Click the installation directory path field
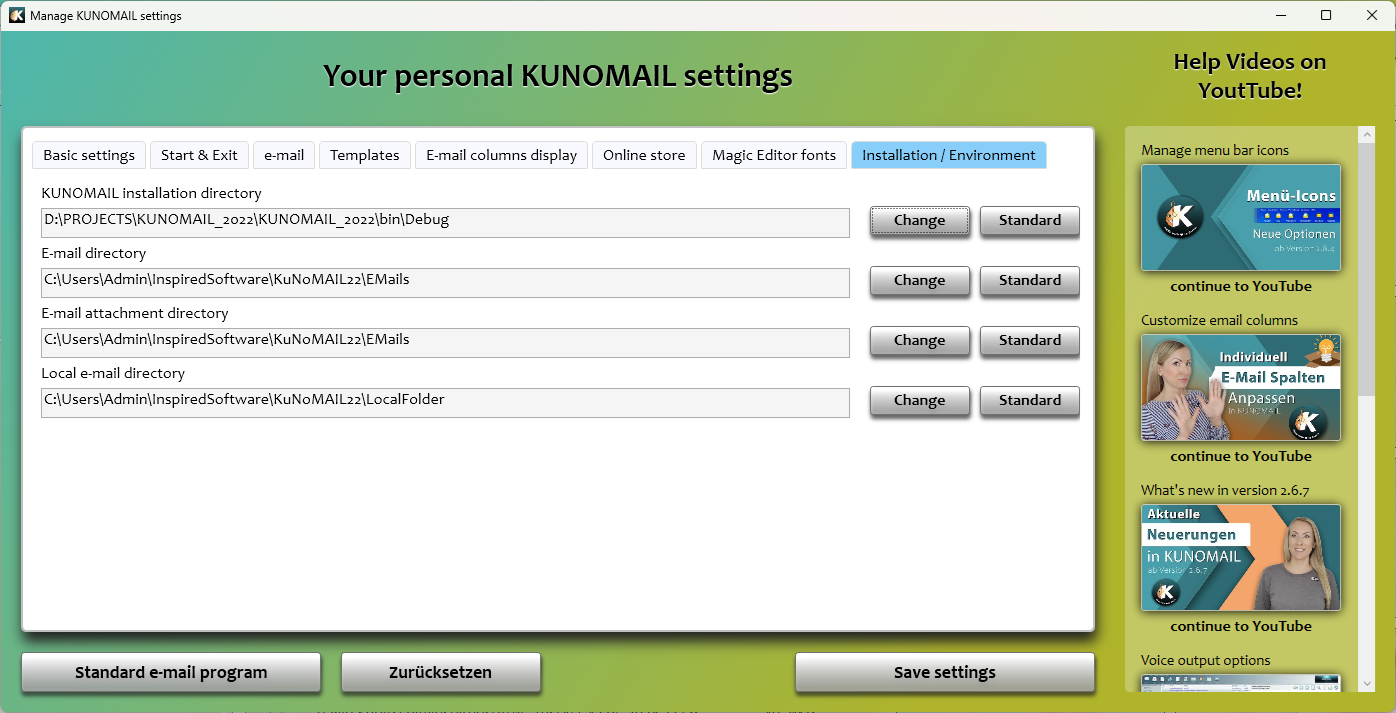 pos(445,223)
